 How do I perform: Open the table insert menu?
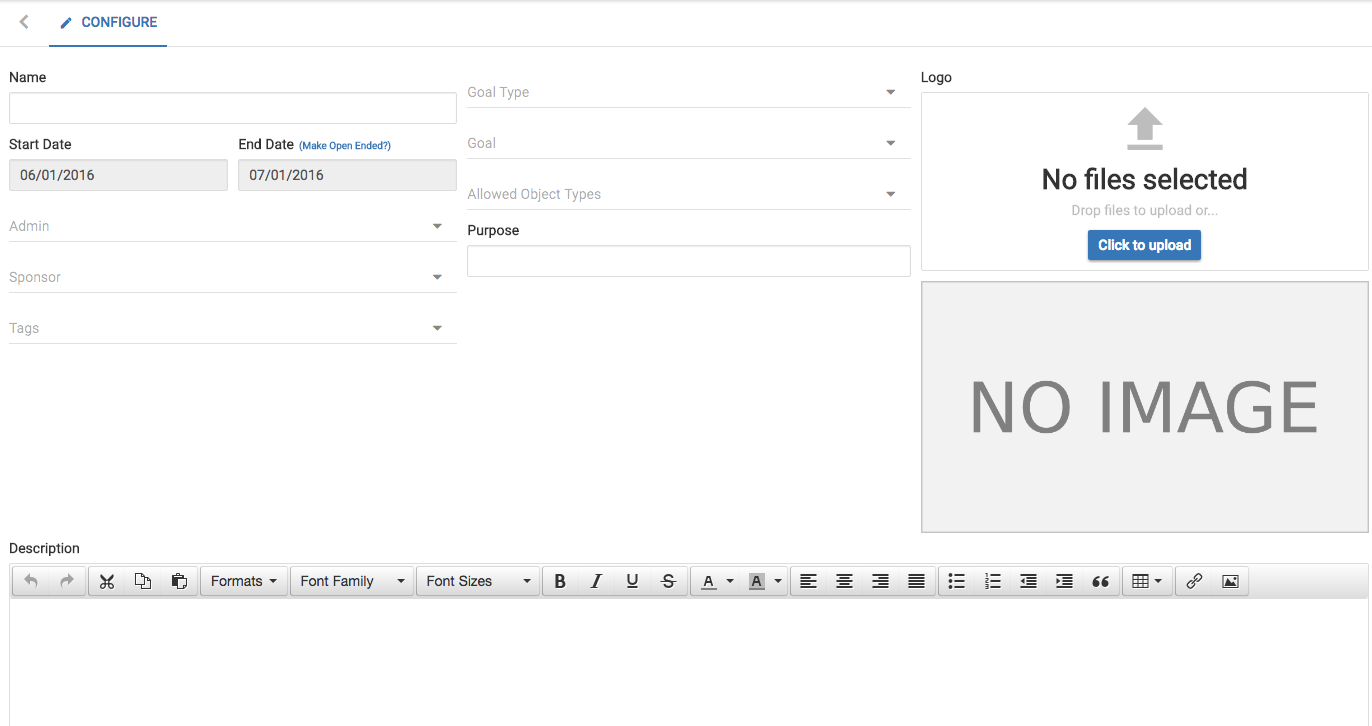[1146, 581]
